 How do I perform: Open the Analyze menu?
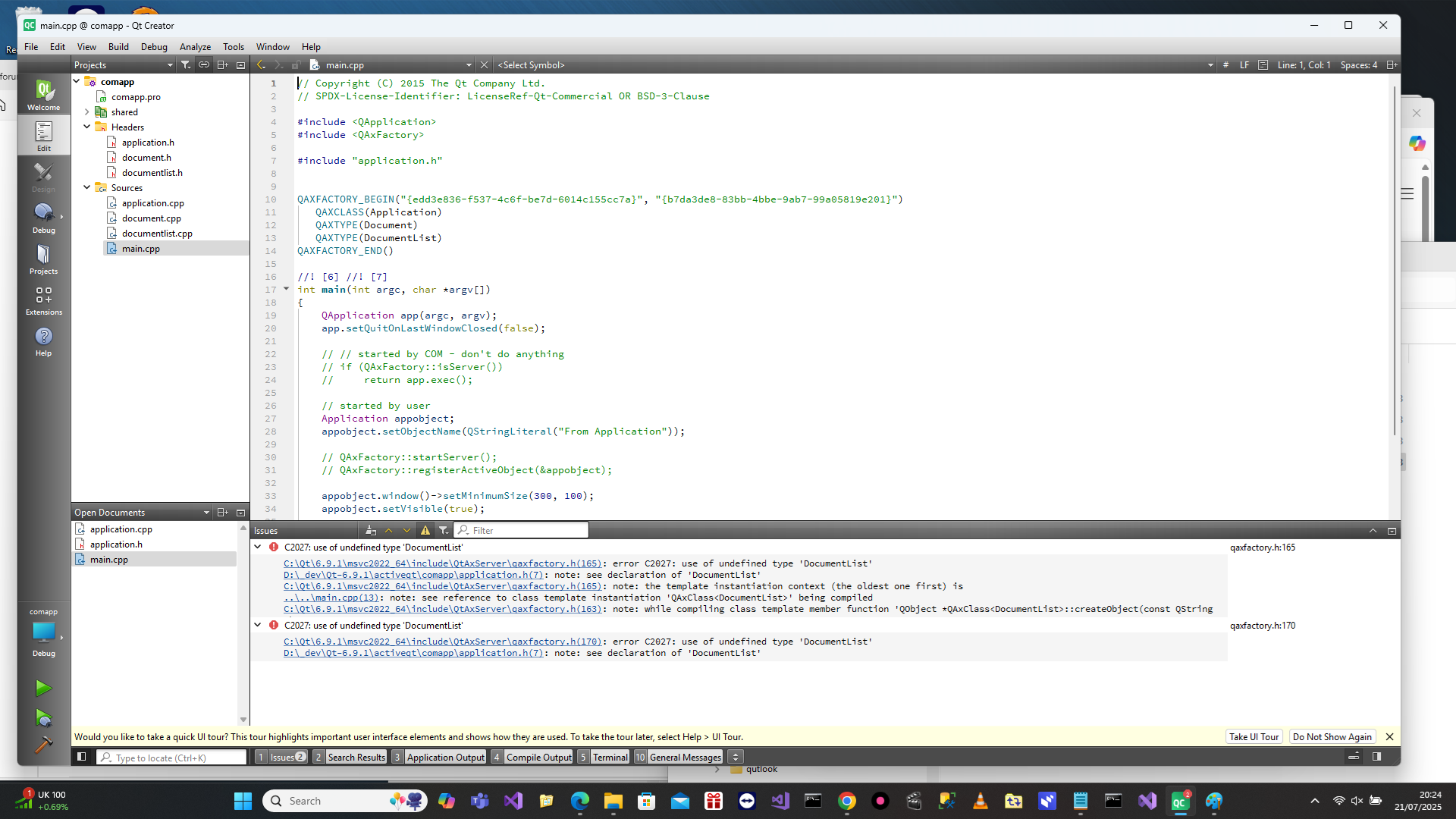point(195,47)
